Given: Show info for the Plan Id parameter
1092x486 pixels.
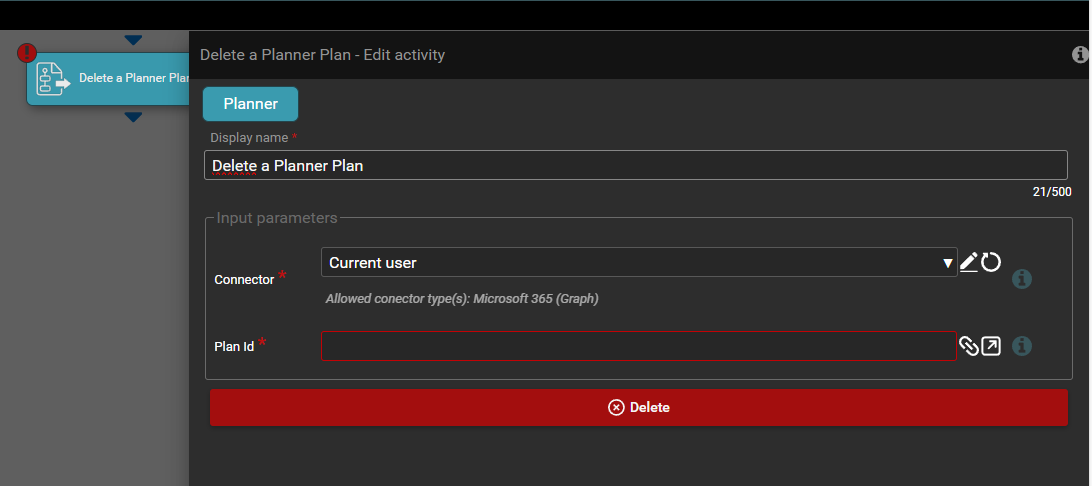Looking at the screenshot, I should click(1022, 346).
